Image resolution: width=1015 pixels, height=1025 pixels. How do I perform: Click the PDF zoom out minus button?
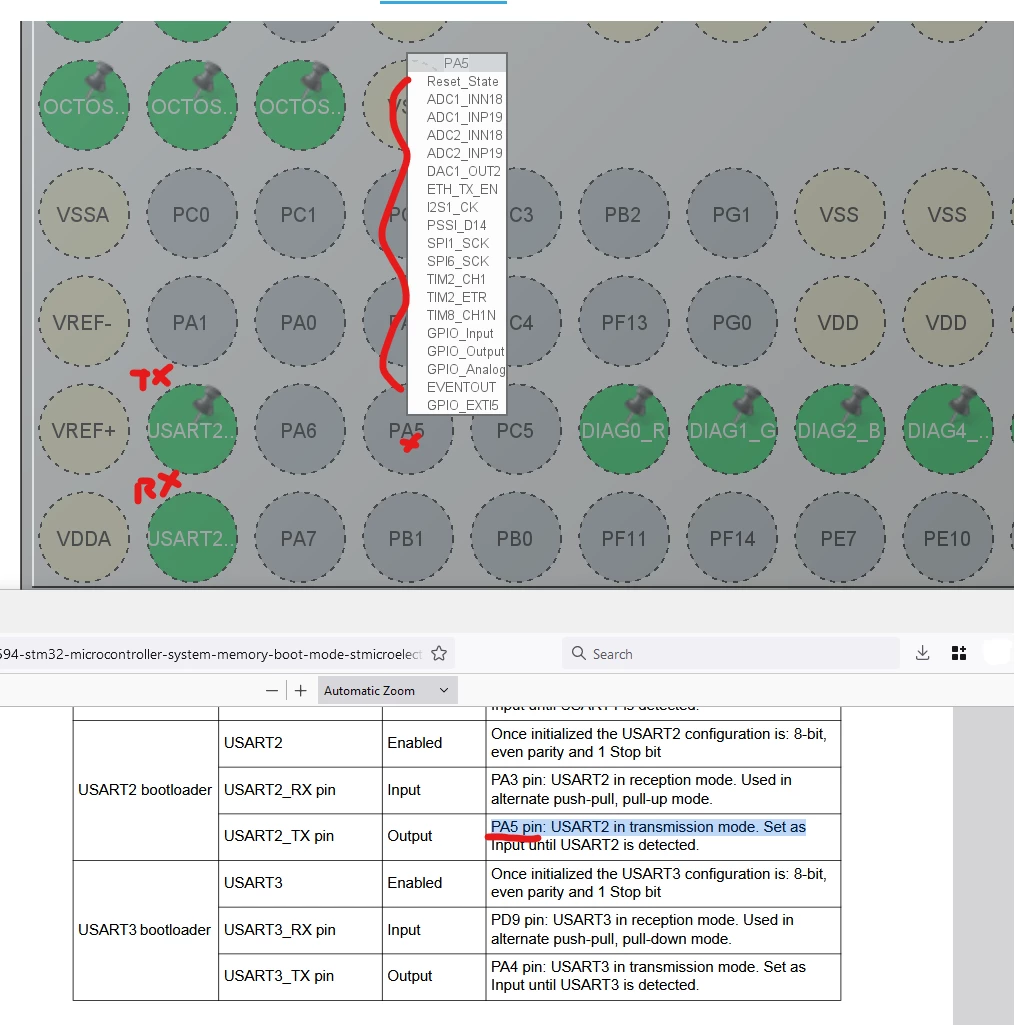272,690
